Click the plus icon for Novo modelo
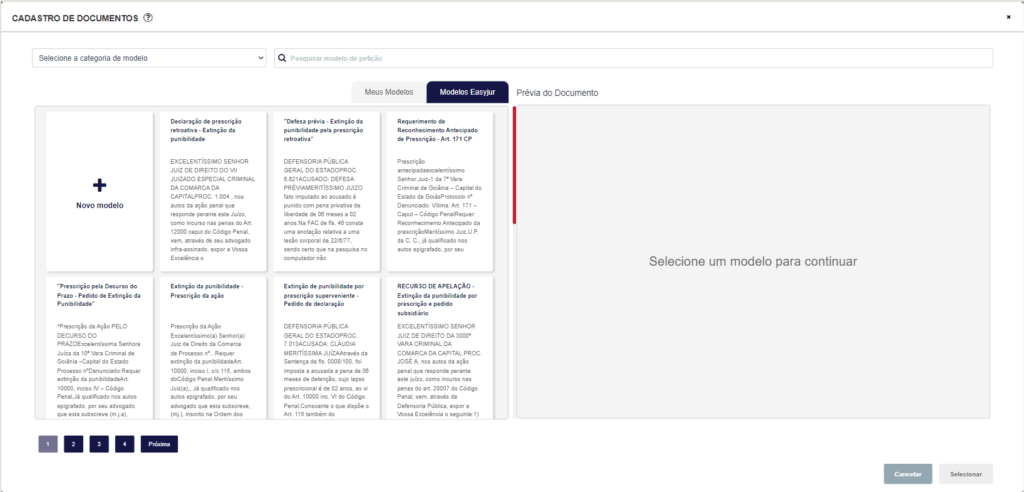Screen dimensions: 1024x492 99,186
